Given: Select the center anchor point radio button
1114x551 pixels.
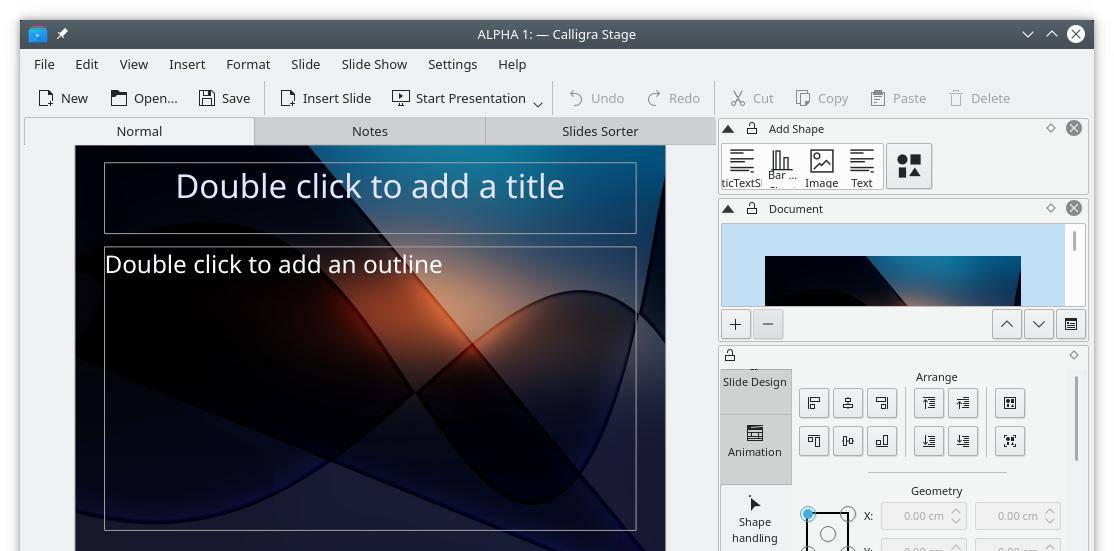Looking at the screenshot, I should (827, 534).
